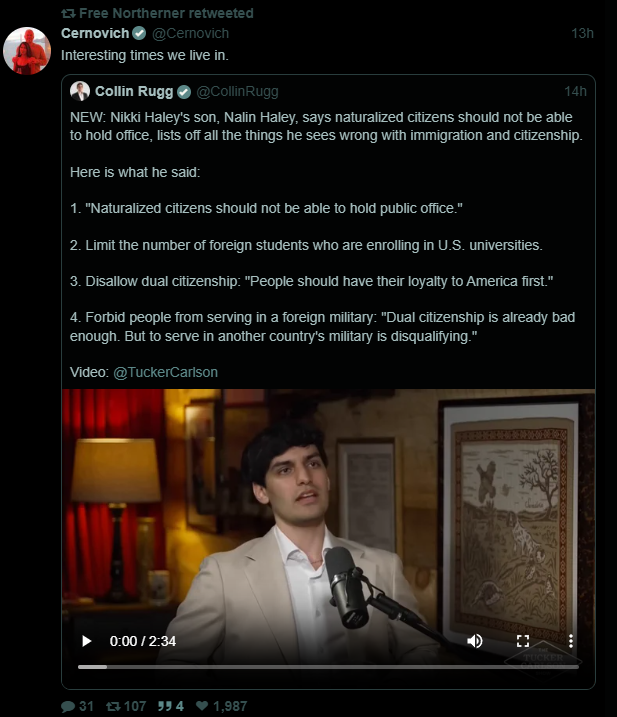Open Cernovich profile avatar picture

click(27, 50)
